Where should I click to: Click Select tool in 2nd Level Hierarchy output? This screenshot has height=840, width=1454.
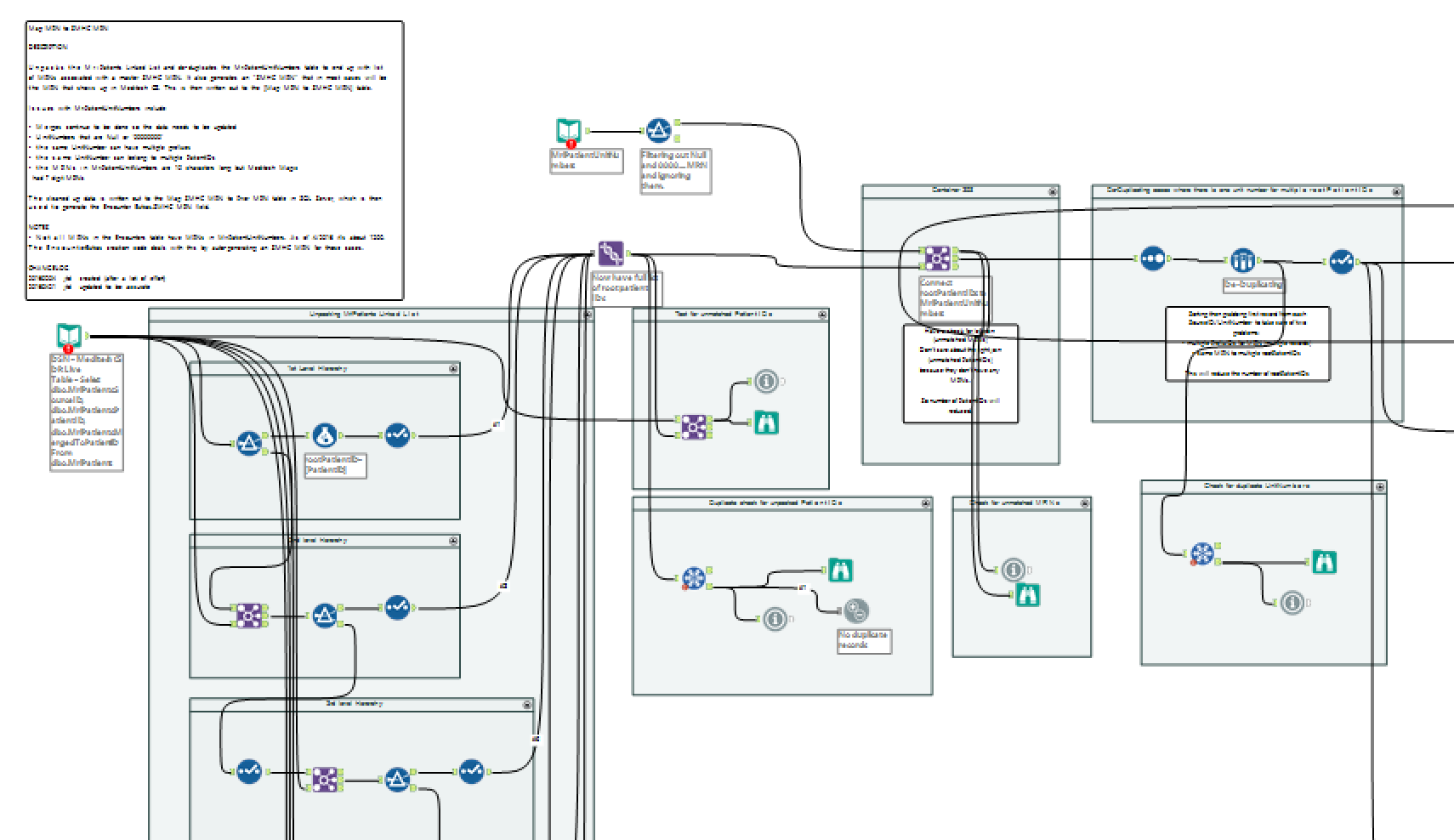pyautogui.click(x=398, y=607)
